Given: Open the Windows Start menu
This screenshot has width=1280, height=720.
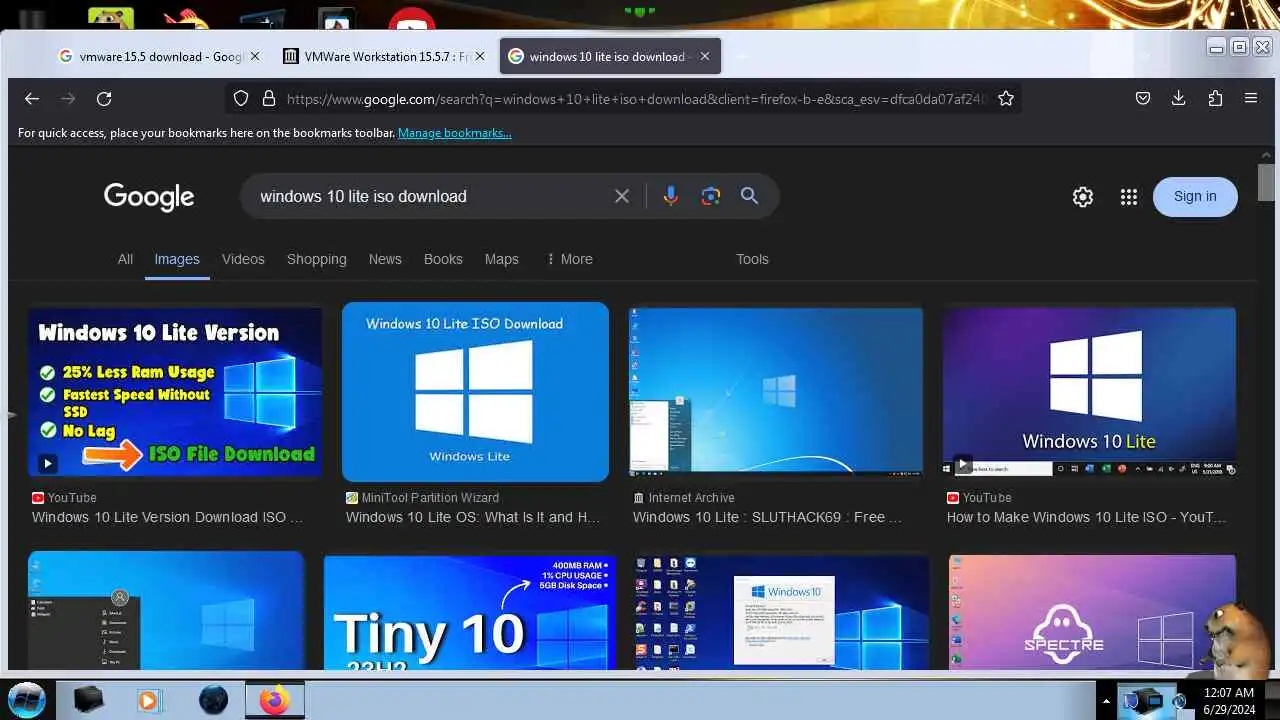Looking at the screenshot, I should (x=26, y=699).
